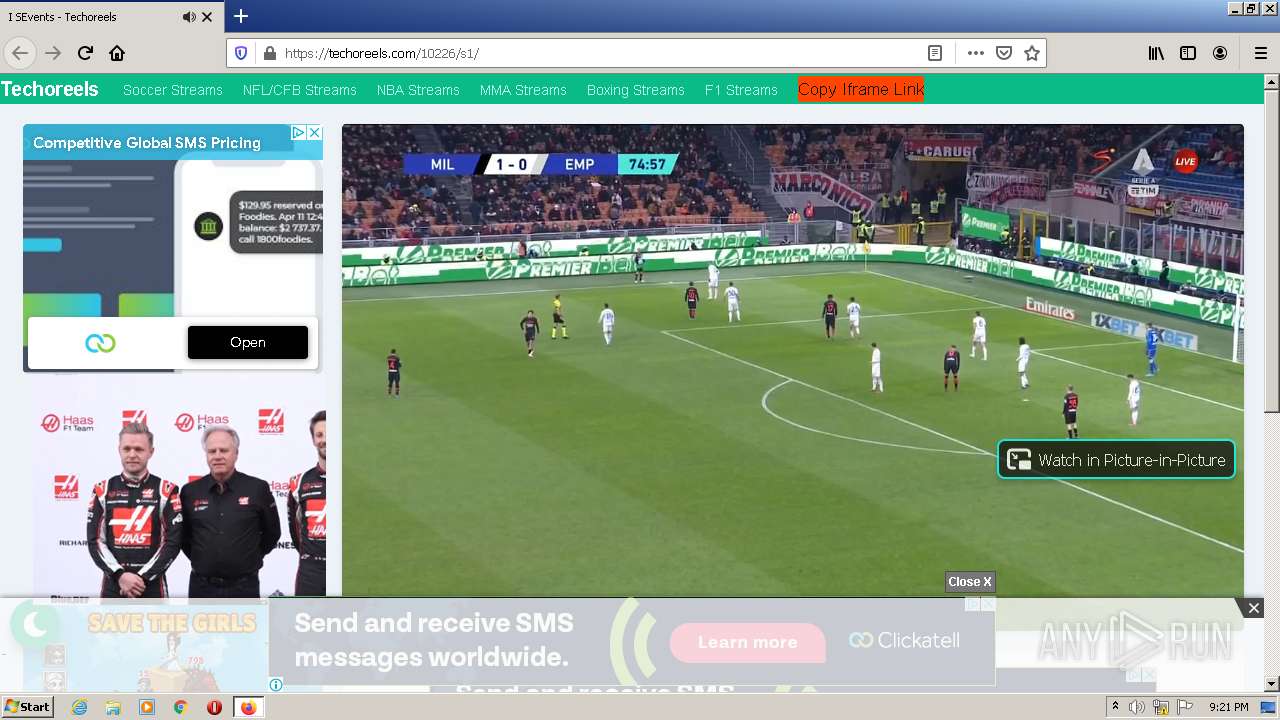Click Show desktop button

click(x=1269, y=707)
